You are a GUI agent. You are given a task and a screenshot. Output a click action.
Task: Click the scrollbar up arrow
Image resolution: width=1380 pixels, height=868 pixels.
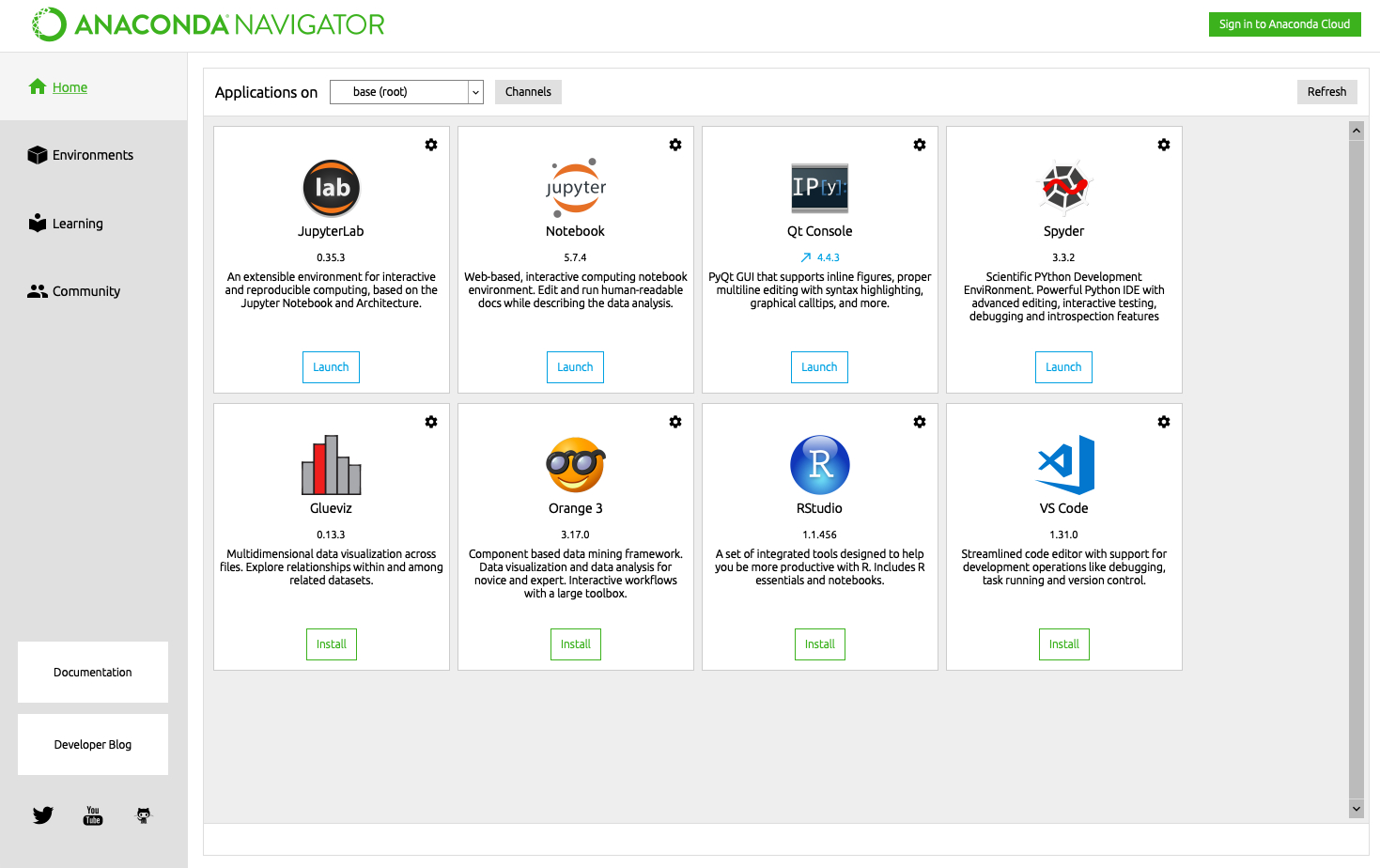tap(1357, 131)
